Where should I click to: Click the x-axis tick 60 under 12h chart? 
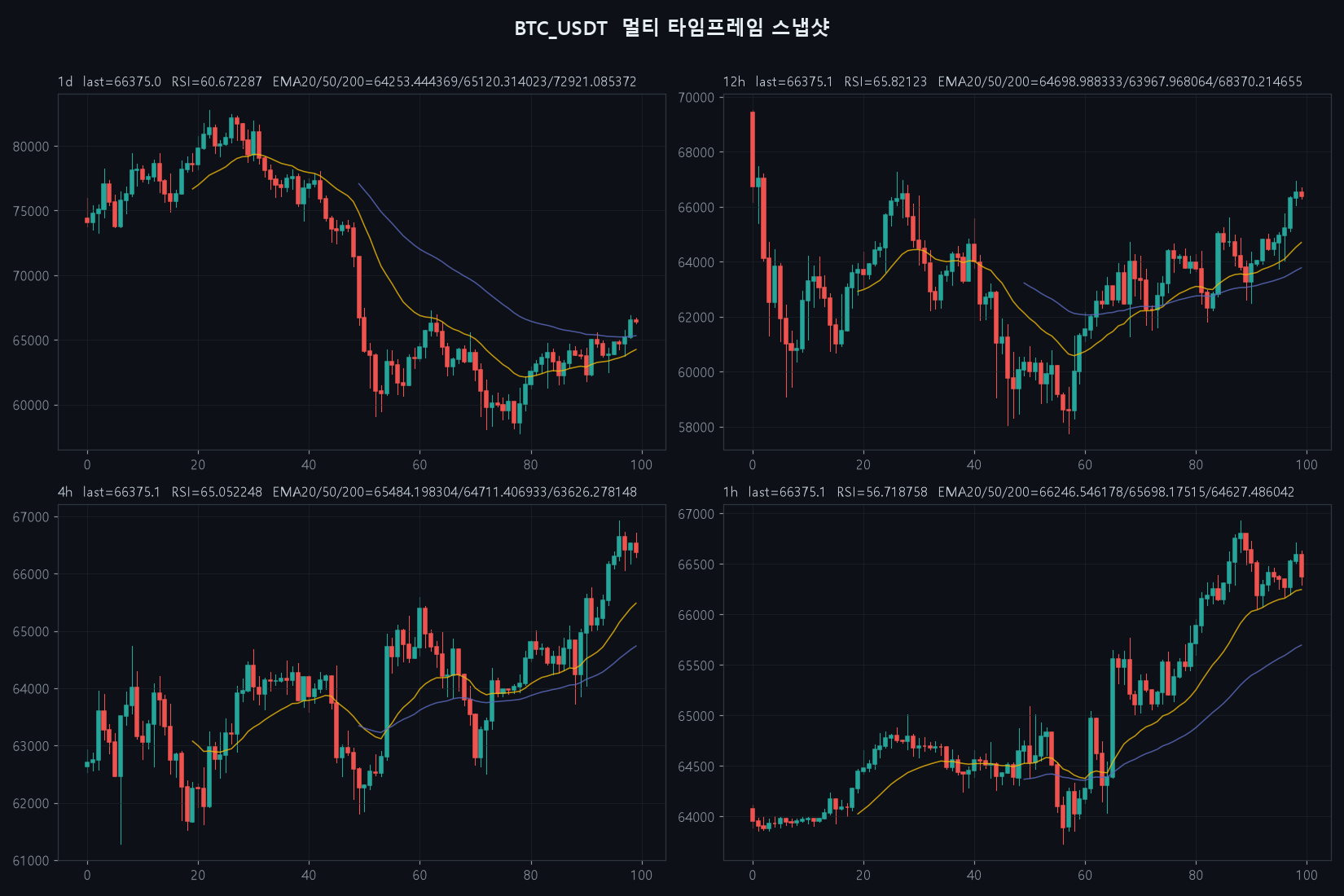[x=1085, y=464]
